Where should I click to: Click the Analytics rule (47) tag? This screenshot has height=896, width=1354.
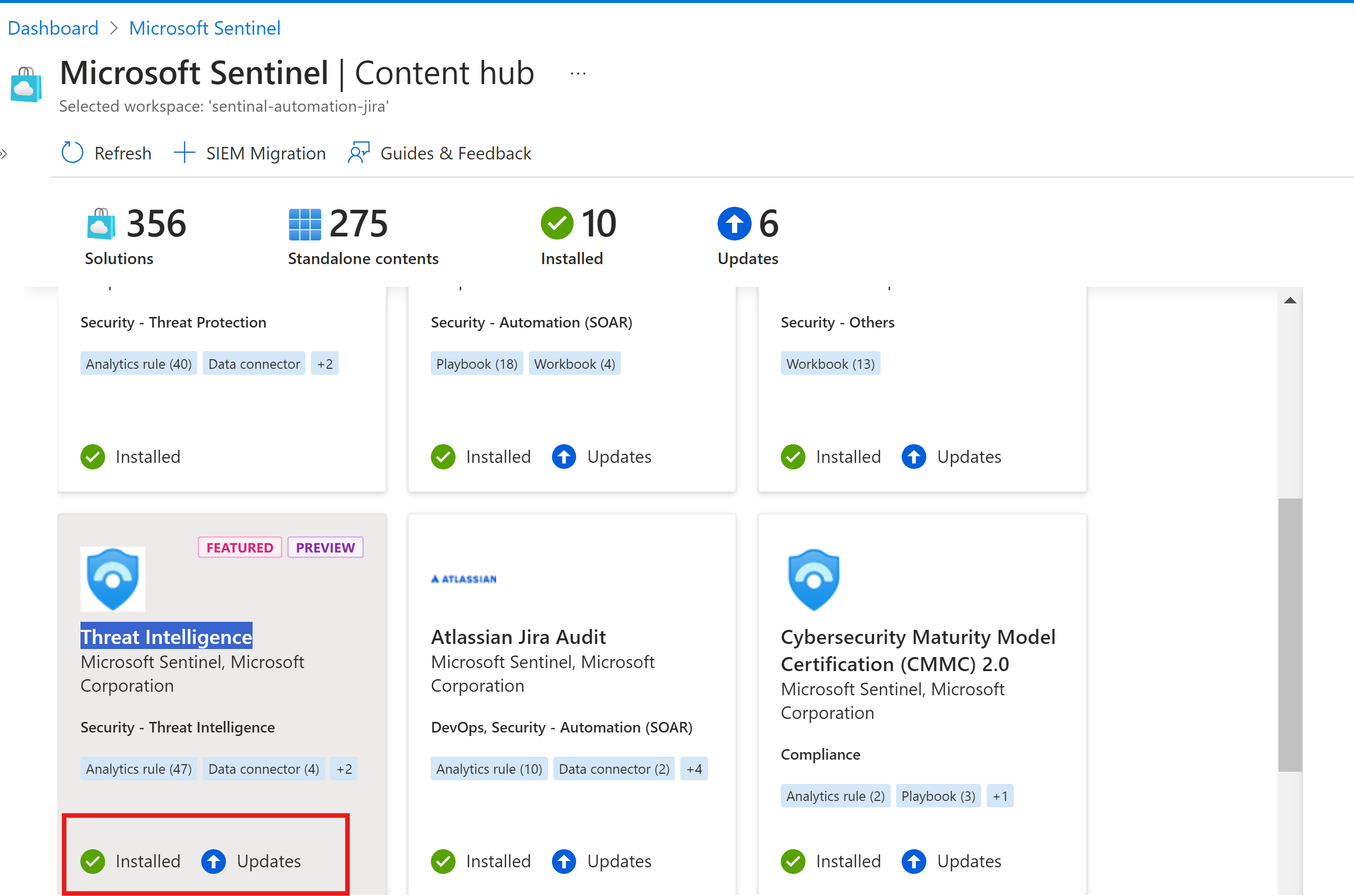138,769
